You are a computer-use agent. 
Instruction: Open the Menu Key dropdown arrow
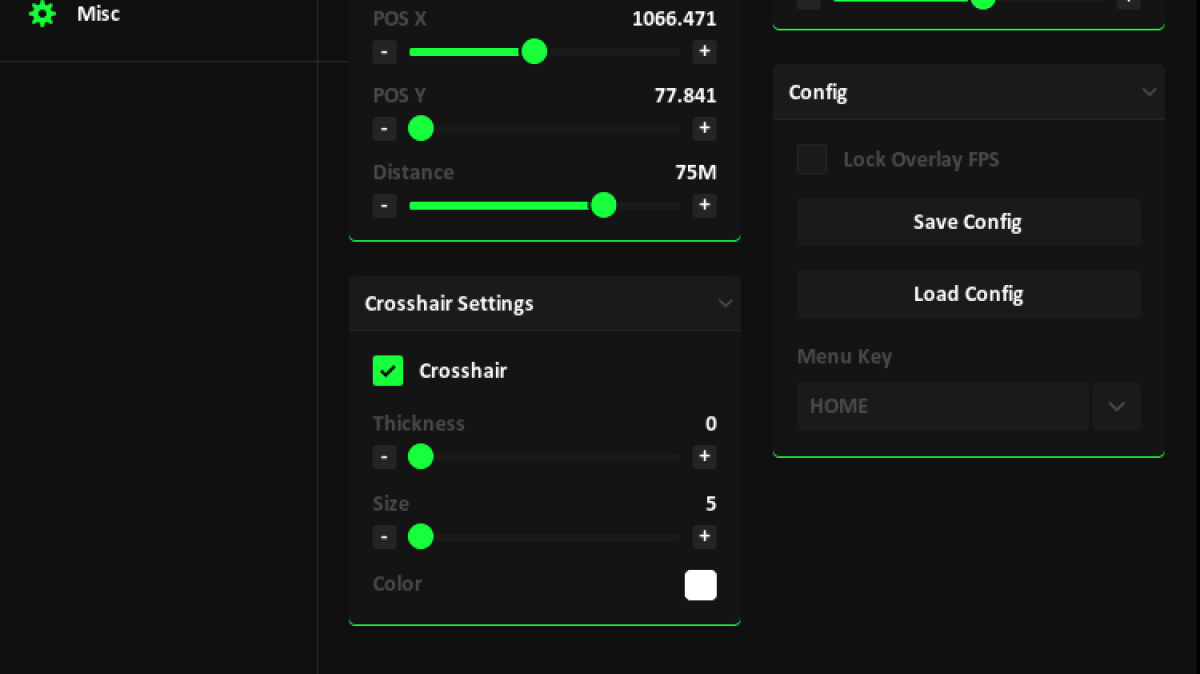tap(1117, 406)
